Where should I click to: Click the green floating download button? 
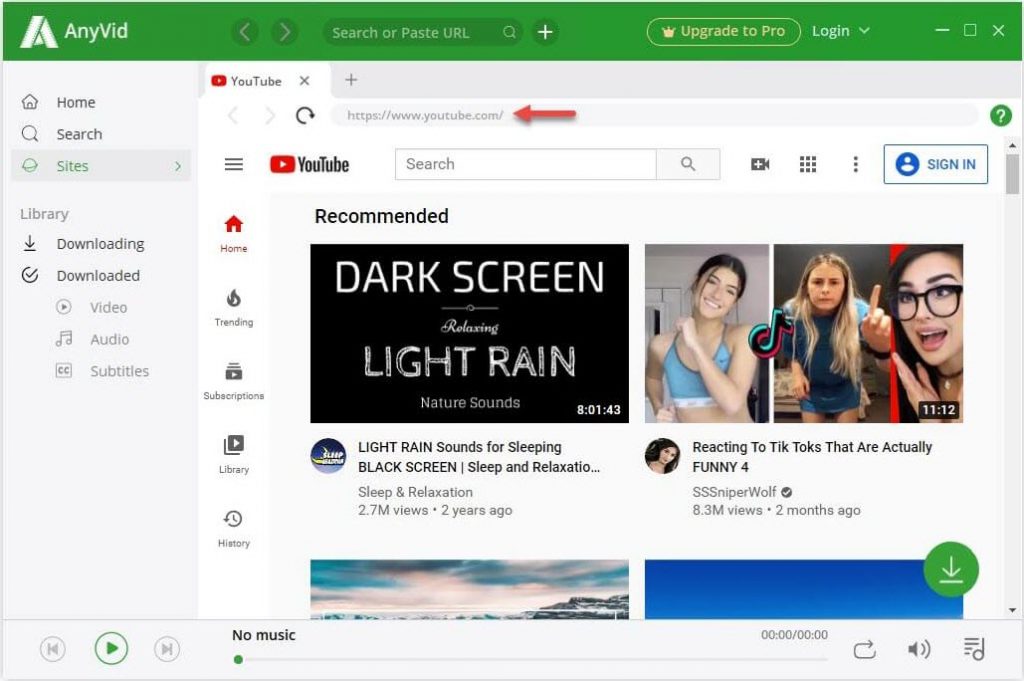(951, 569)
